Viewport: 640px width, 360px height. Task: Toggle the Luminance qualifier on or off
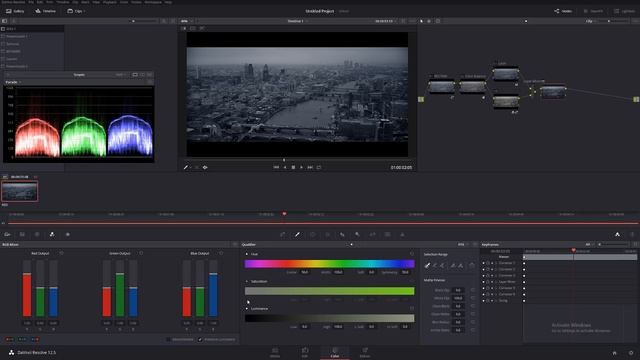pyautogui.click(x=247, y=309)
